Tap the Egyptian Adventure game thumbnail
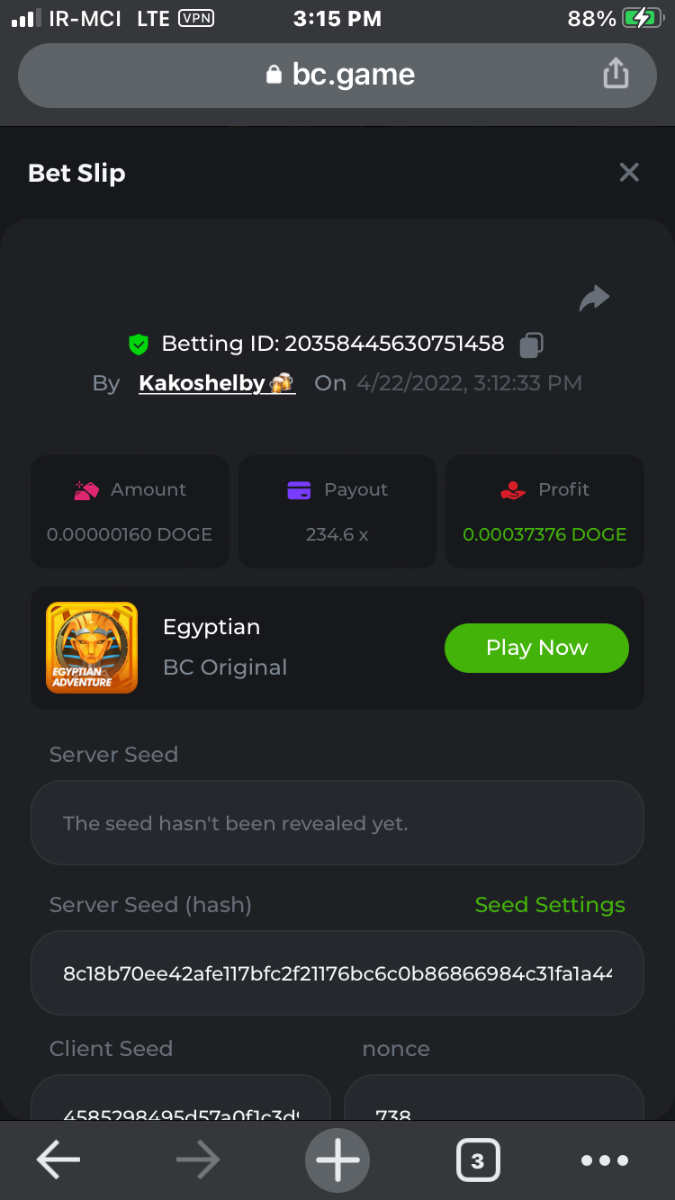The height and width of the screenshot is (1200, 675). click(92, 648)
